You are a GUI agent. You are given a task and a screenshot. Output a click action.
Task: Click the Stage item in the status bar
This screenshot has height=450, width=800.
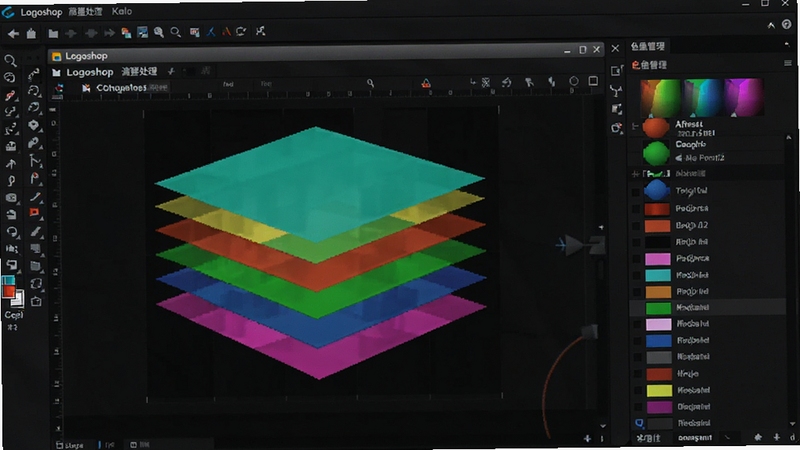(69, 445)
